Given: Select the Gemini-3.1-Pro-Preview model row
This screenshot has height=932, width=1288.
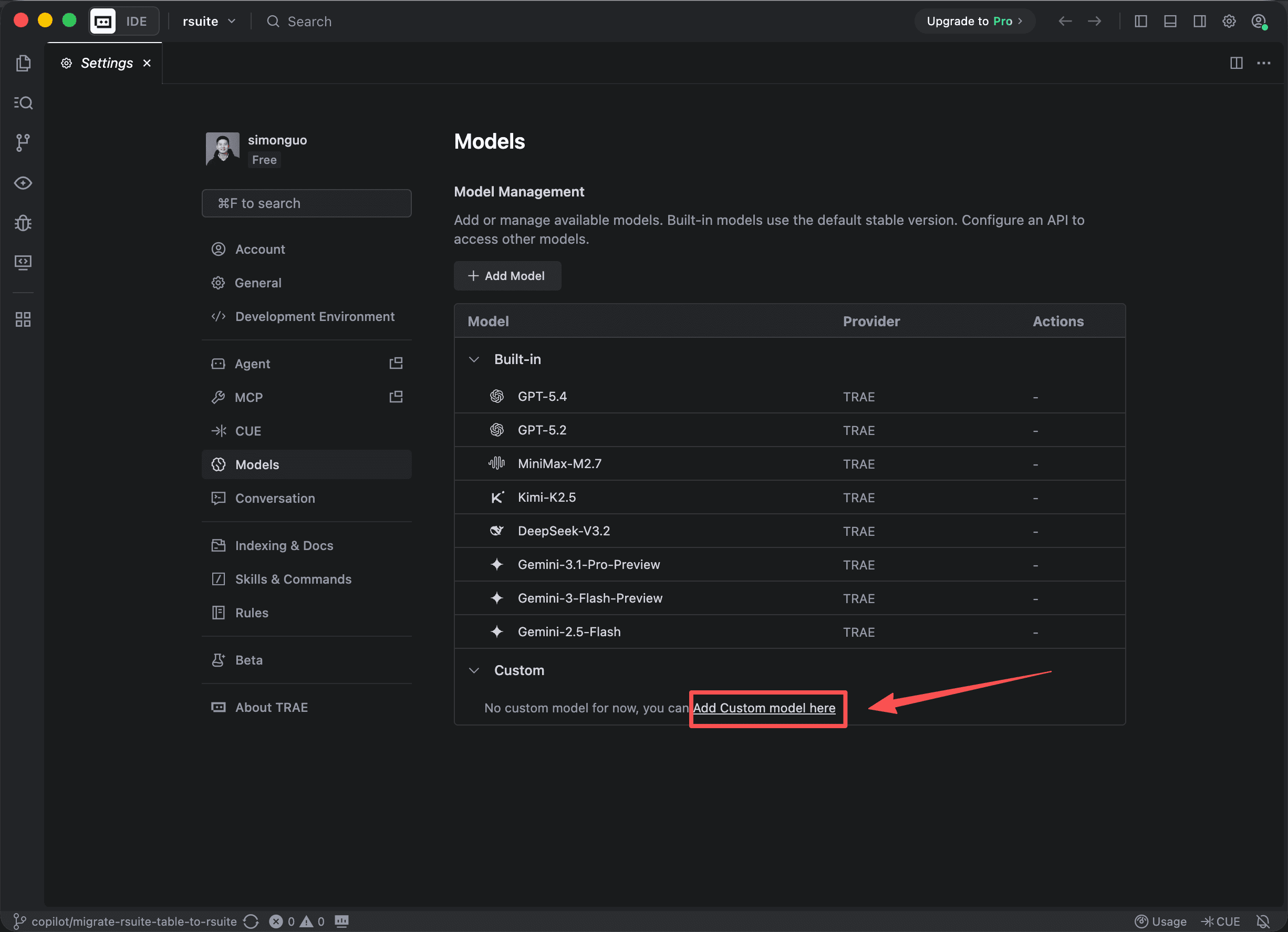Looking at the screenshot, I should click(x=790, y=565).
